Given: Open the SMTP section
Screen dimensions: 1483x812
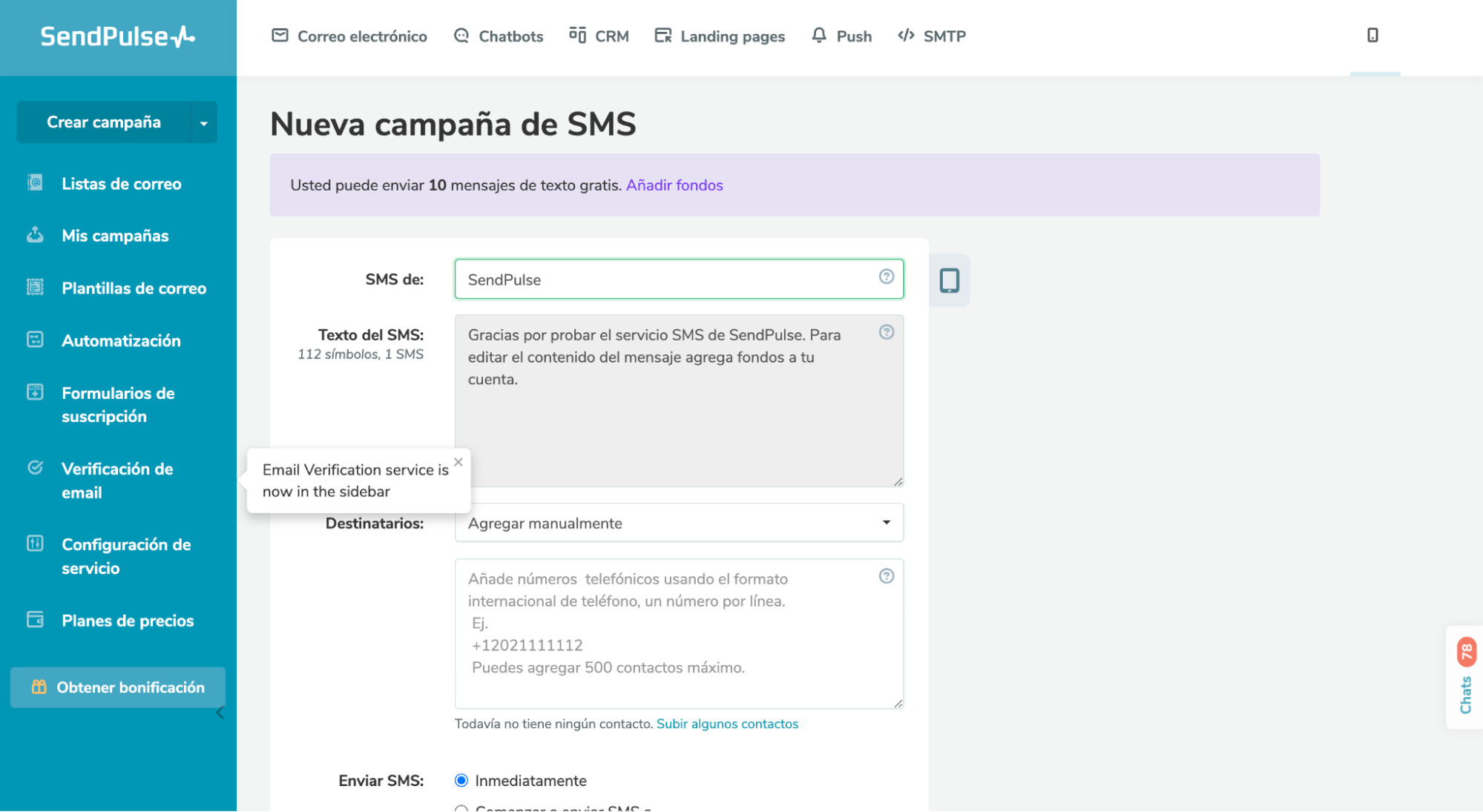Looking at the screenshot, I should 932,36.
